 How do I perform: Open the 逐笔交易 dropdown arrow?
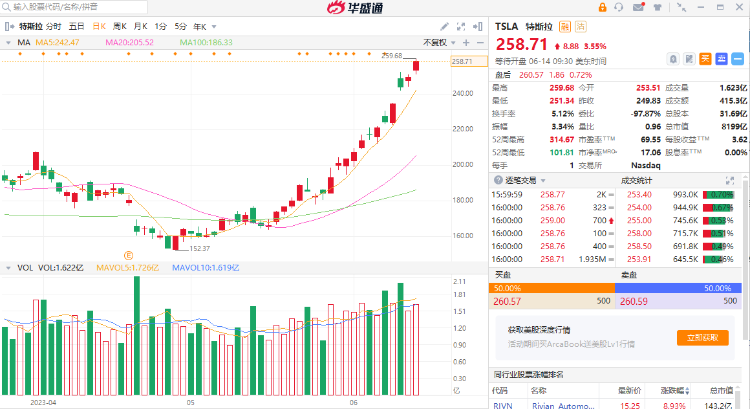[x=543, y=181]
